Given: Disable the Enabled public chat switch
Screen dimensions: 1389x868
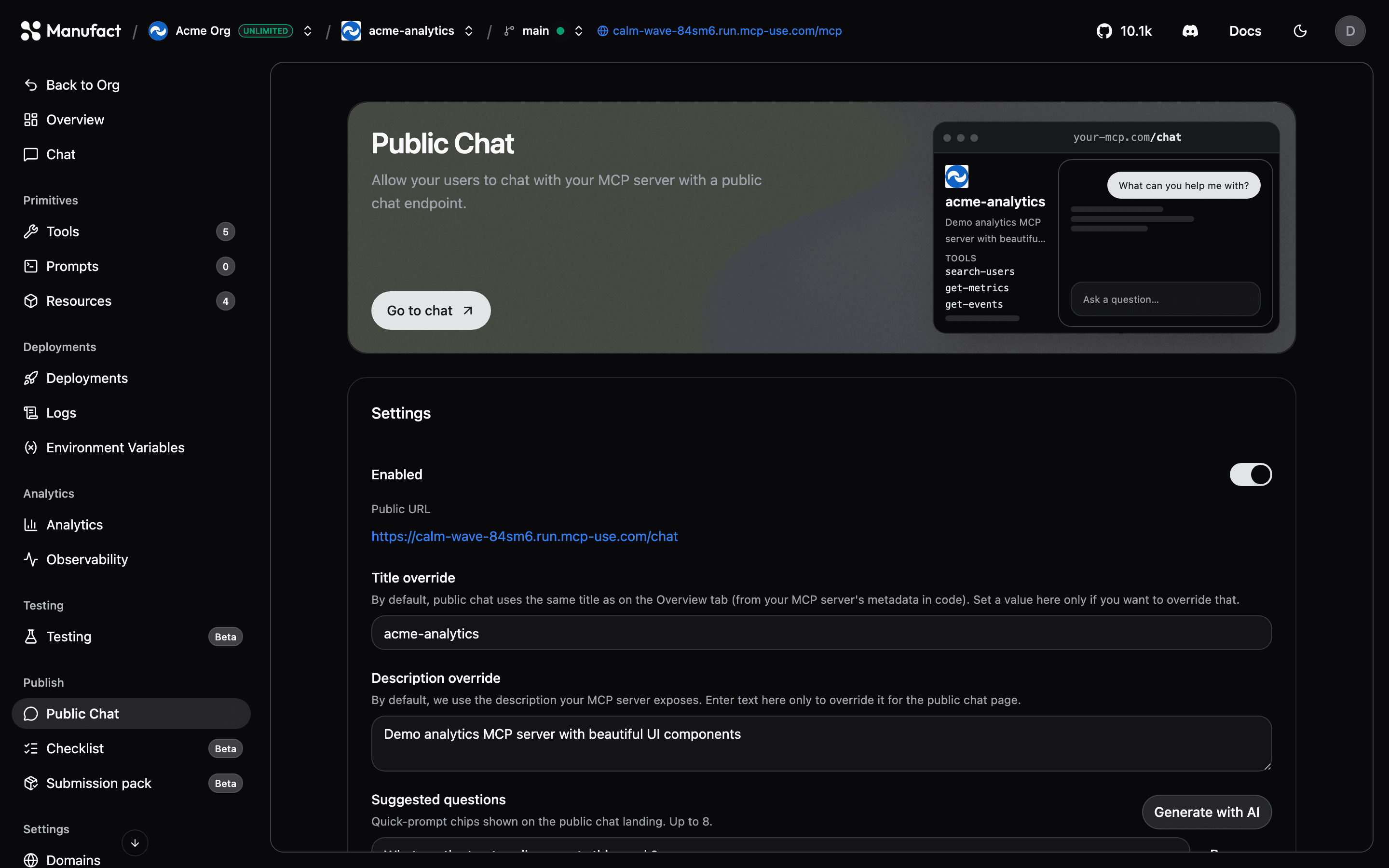Looking at the screenshot, I should pos(1251,475).
